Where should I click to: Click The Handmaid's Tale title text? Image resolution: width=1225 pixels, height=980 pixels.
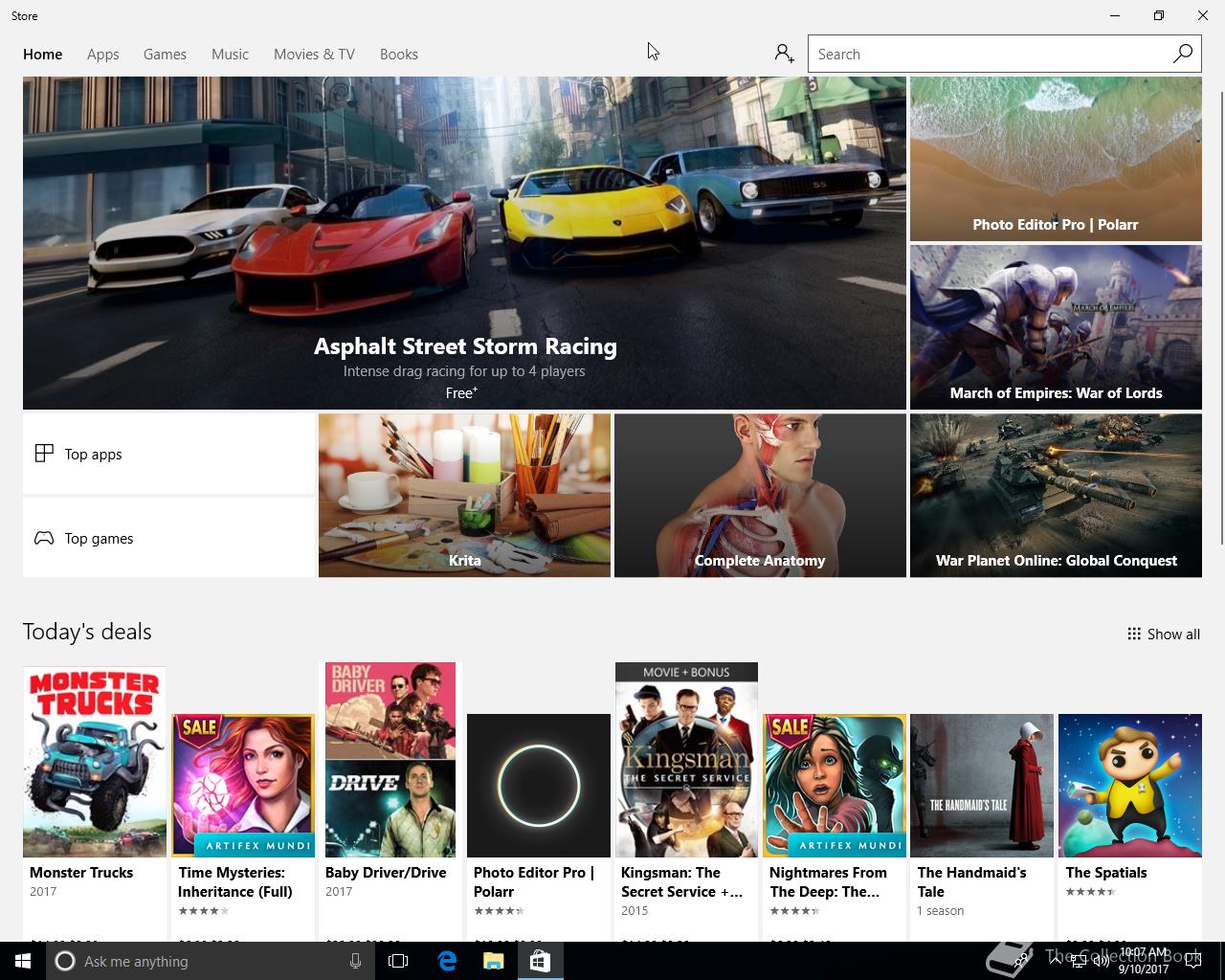point(971,881)
